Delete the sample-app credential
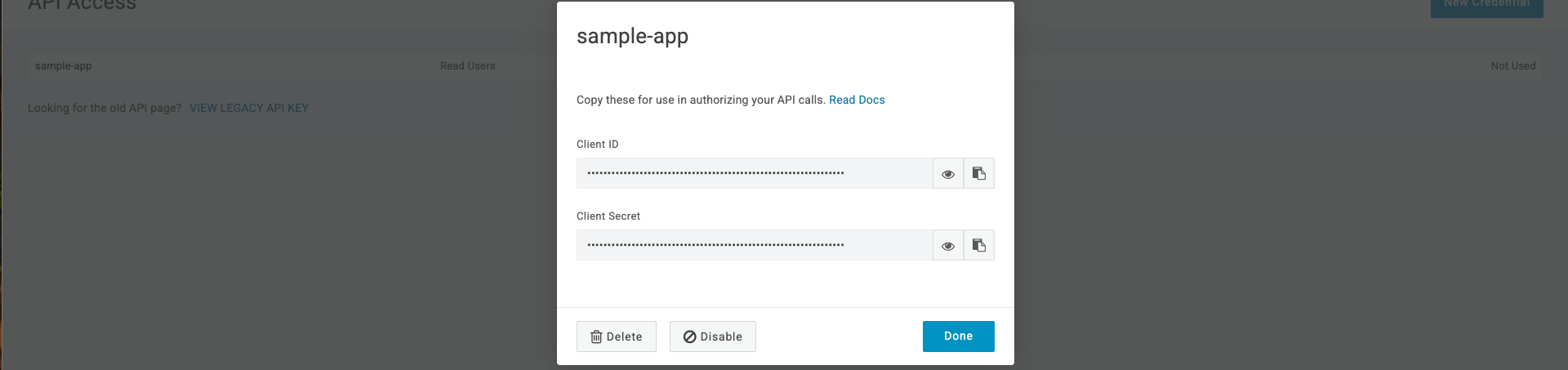 point(617,337)
